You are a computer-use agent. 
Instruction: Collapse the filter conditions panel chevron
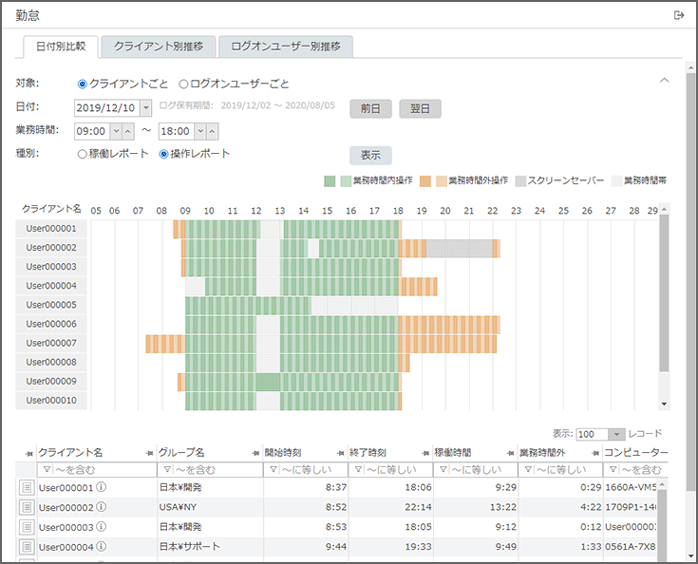coord(664,81)
